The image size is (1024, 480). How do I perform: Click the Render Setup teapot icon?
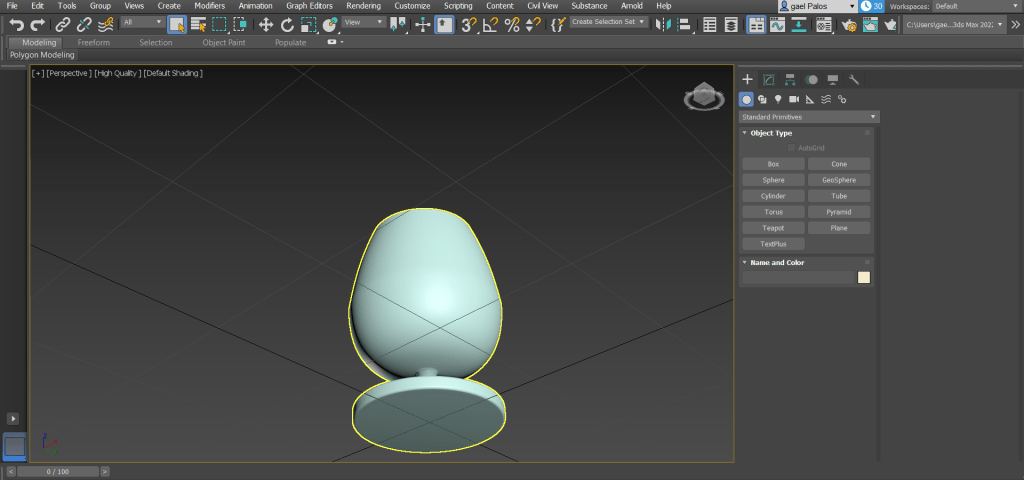pos(848,24)
